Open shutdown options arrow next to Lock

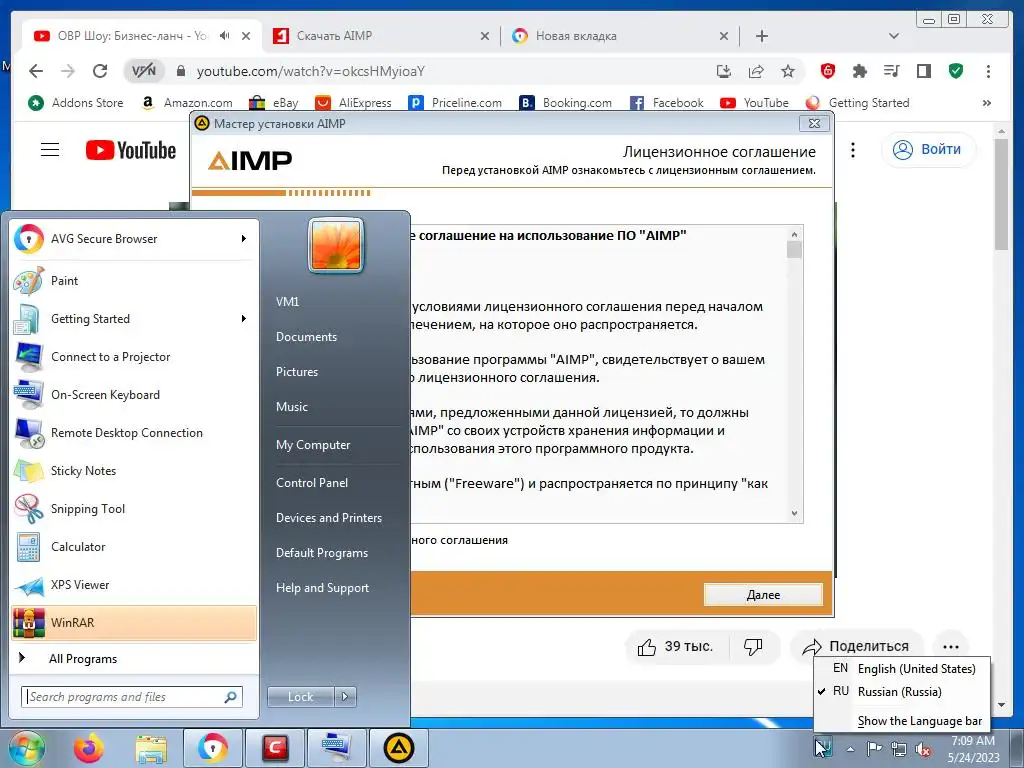pyautogui.click(x=345, y=697)
